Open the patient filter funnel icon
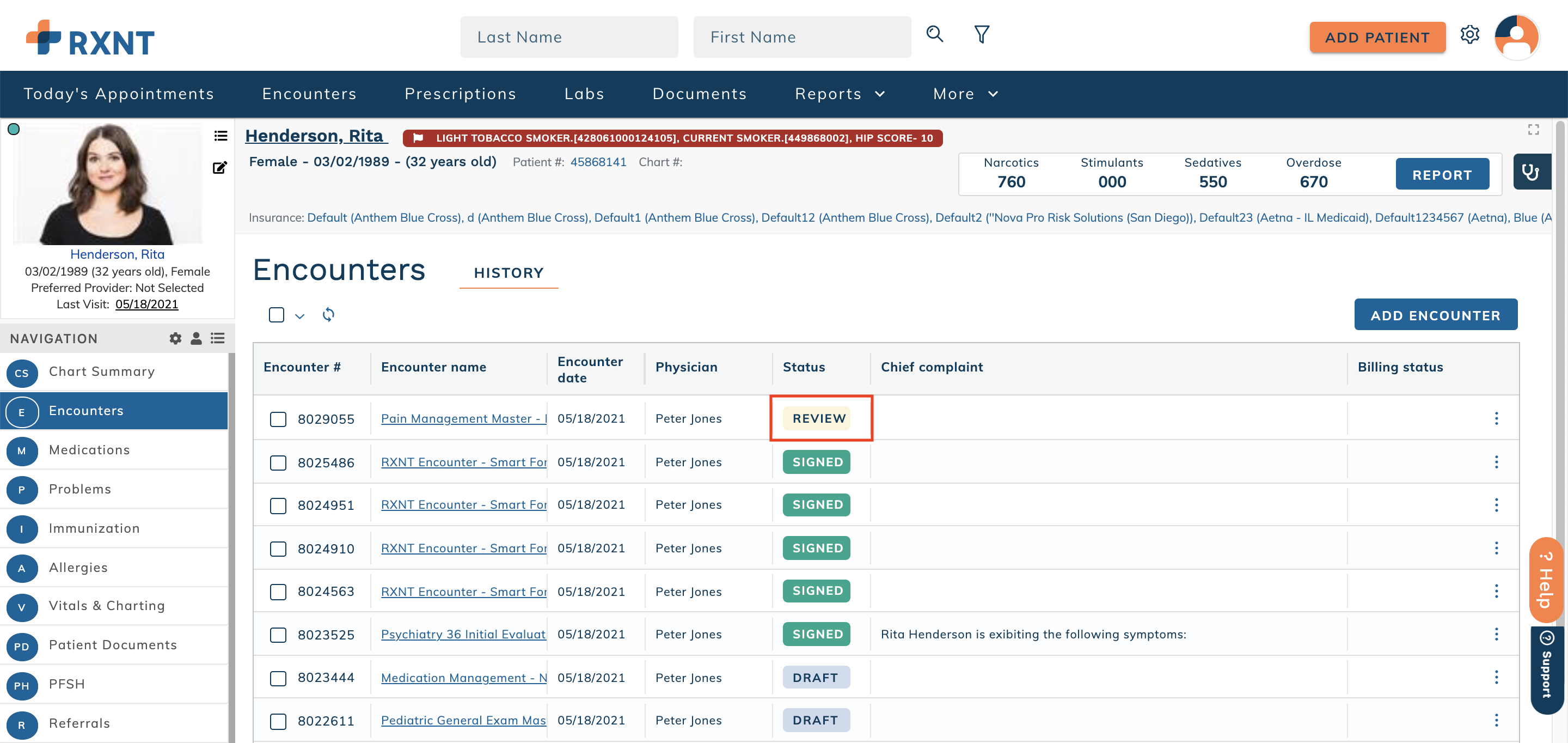The width and height of the screenshot is (1568, 743). 981,35
